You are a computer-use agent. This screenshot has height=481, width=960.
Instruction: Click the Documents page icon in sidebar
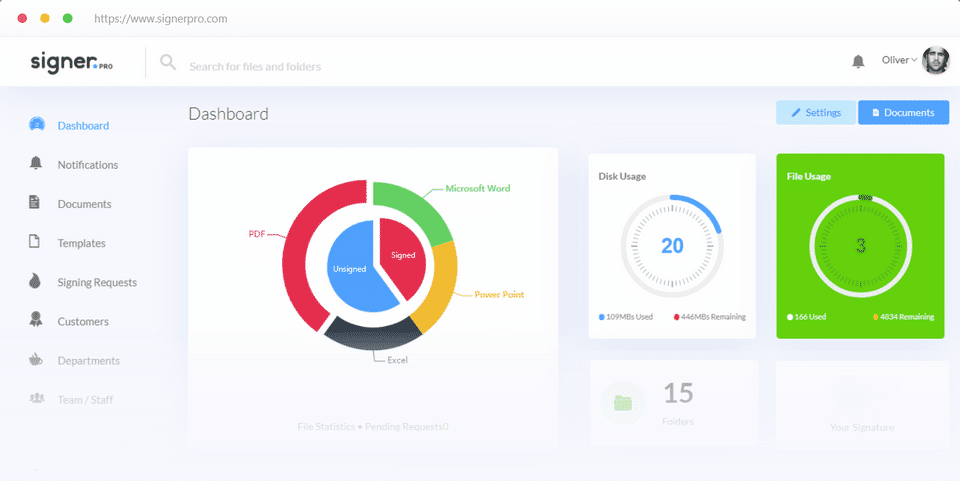click(35, 203)
